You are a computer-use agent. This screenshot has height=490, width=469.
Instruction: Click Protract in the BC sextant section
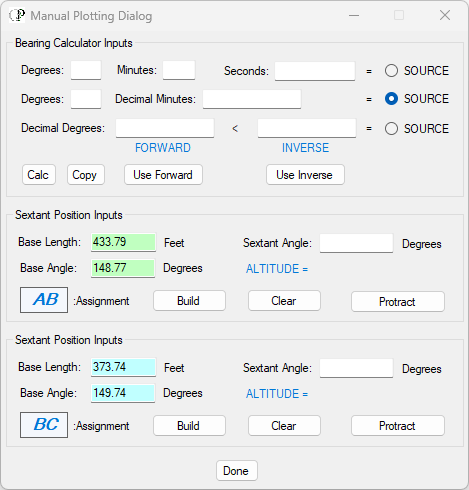pyautogui.click(x=398, y=426)
